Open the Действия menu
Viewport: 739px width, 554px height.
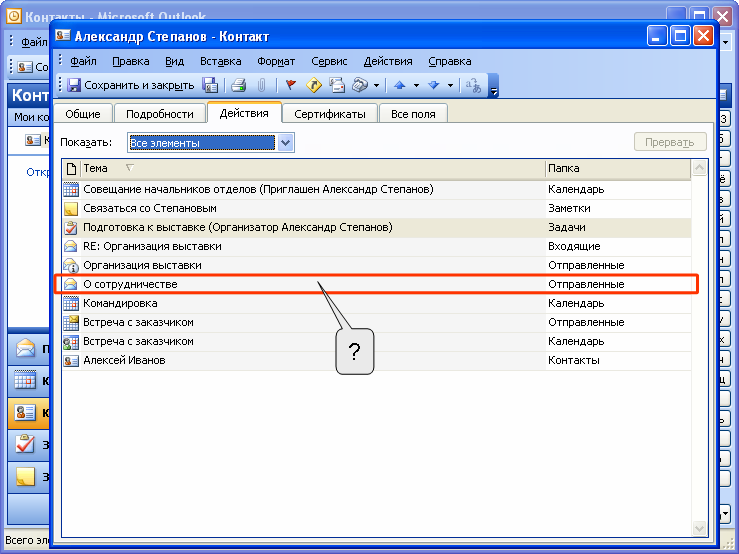coord(388,61)
